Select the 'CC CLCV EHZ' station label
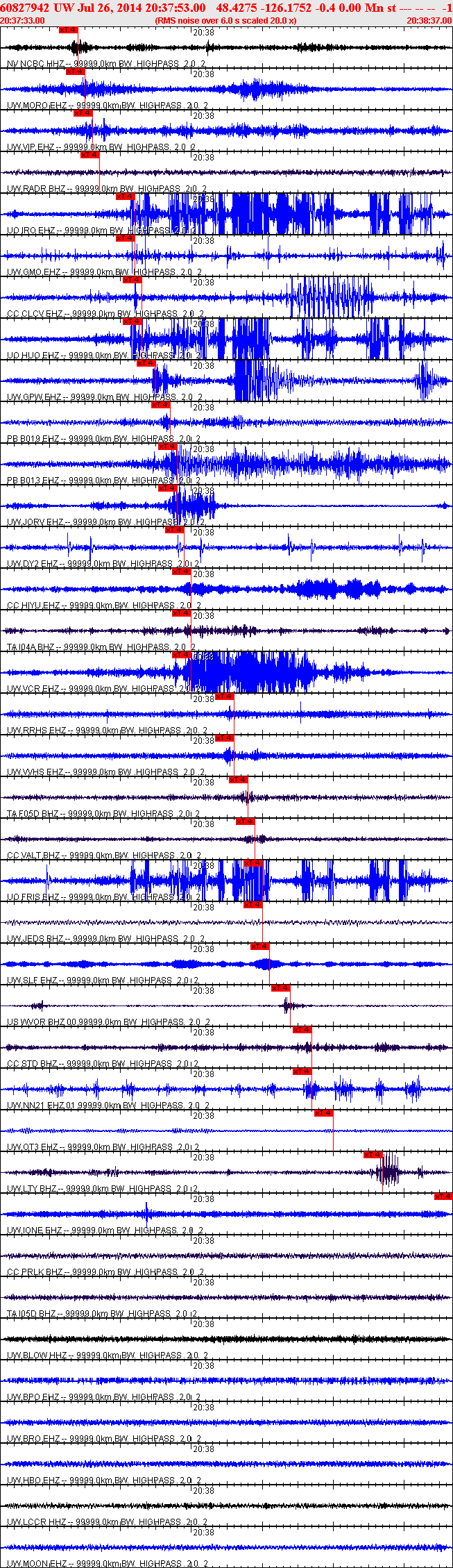This screenshot has width=453, height=1568. [35, 314]
